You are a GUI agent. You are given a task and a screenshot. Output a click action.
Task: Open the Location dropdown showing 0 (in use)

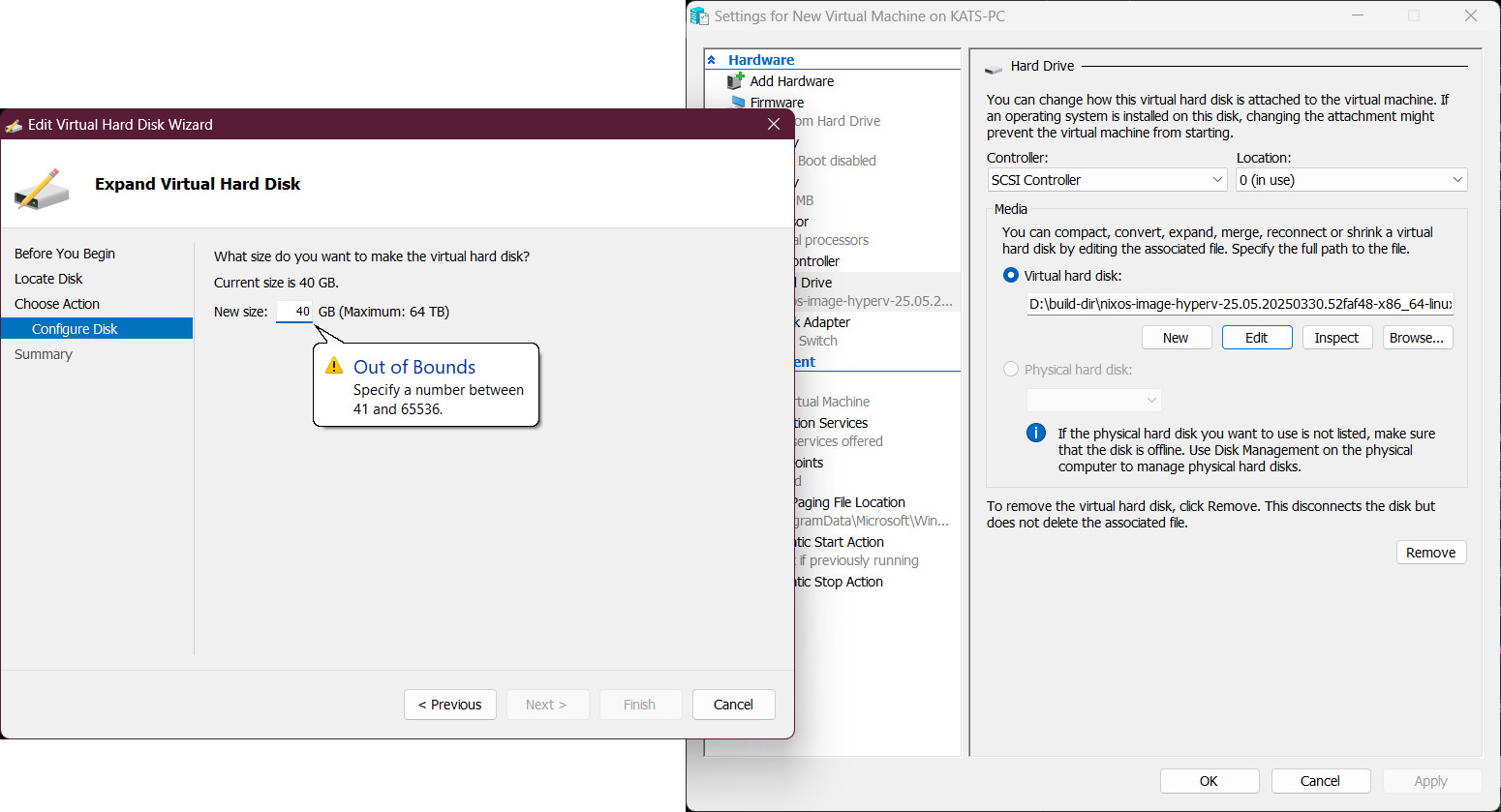(1352, 180)
